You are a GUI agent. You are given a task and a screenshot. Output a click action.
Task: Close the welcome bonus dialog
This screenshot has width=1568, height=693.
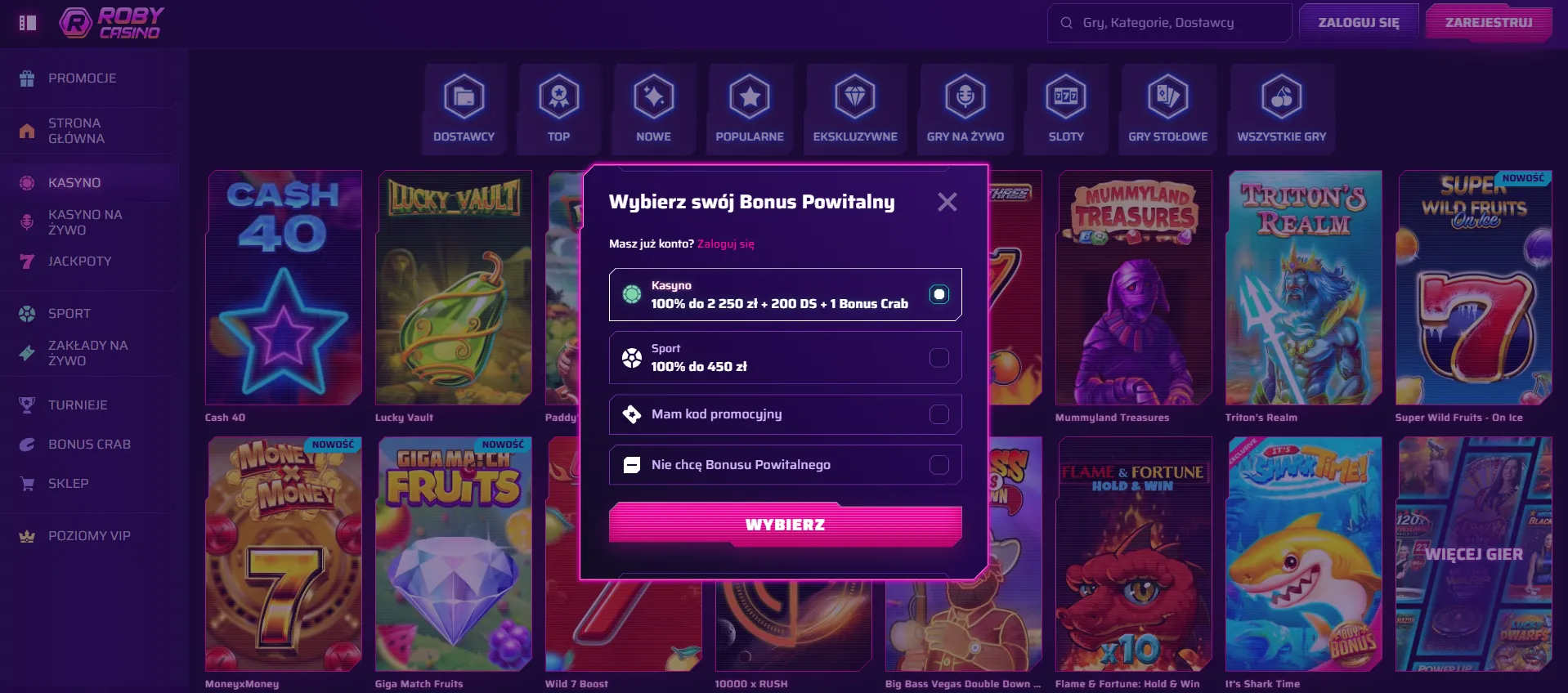pos(947,202)
